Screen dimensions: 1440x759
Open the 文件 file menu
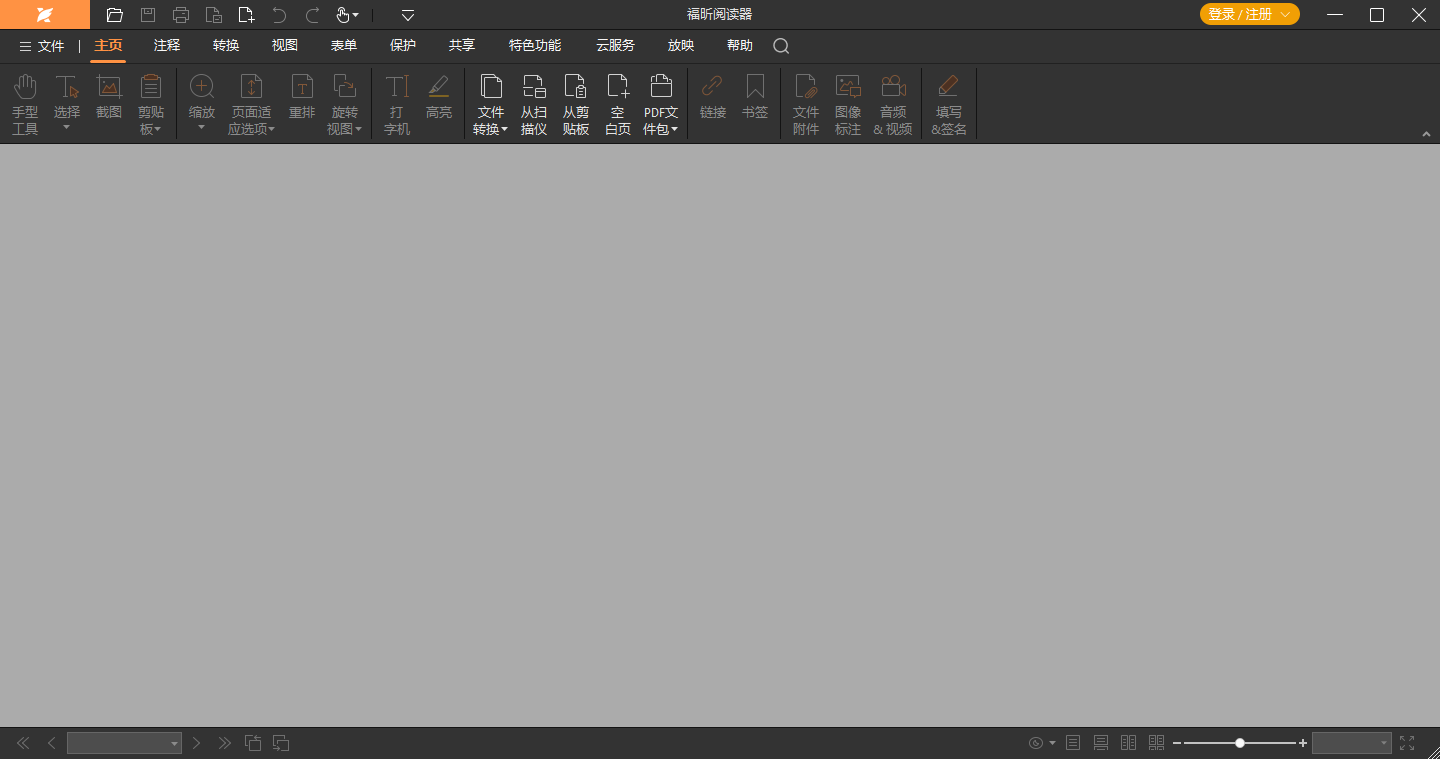point(42,46)
